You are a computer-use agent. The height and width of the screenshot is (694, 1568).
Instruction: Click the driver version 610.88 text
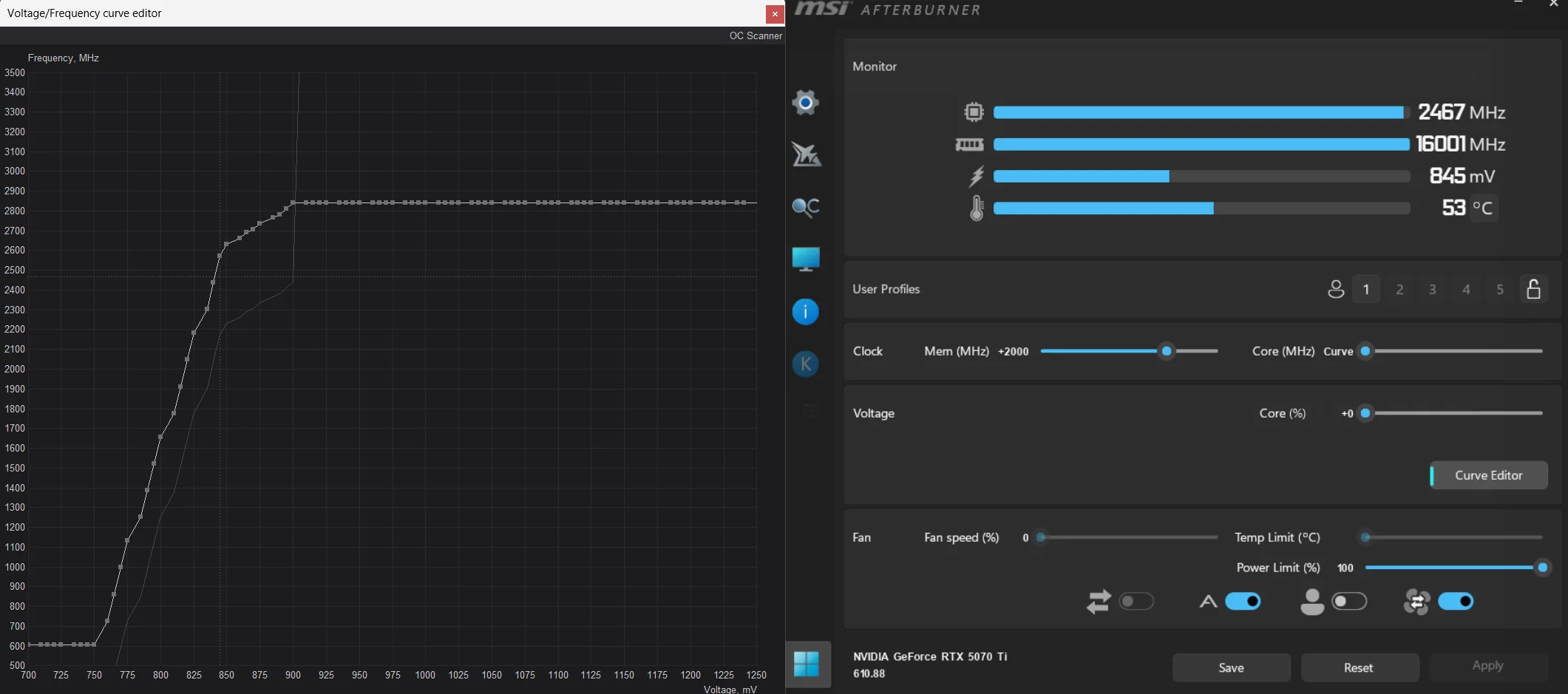tap(869, 673)
